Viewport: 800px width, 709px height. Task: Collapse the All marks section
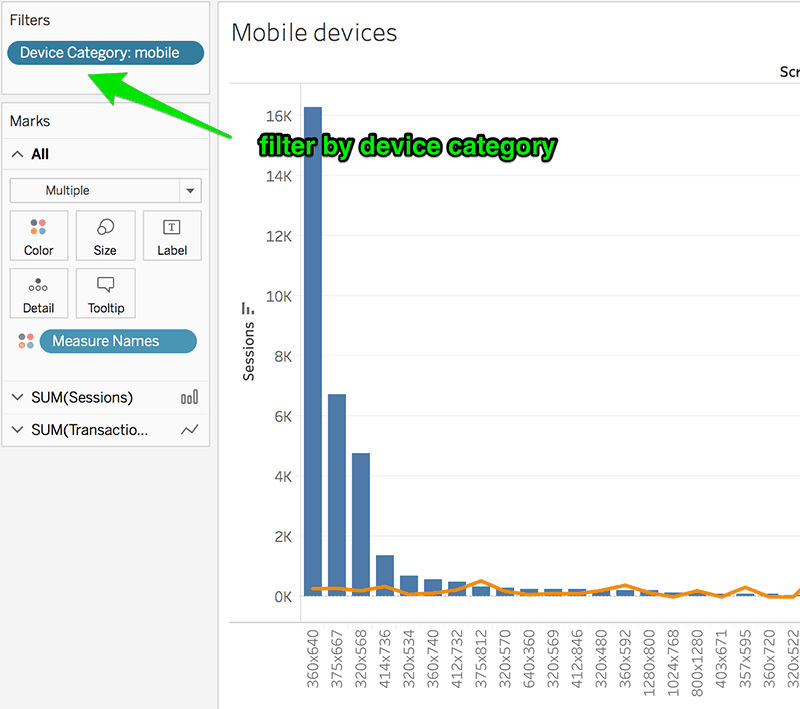coord(17,154)
